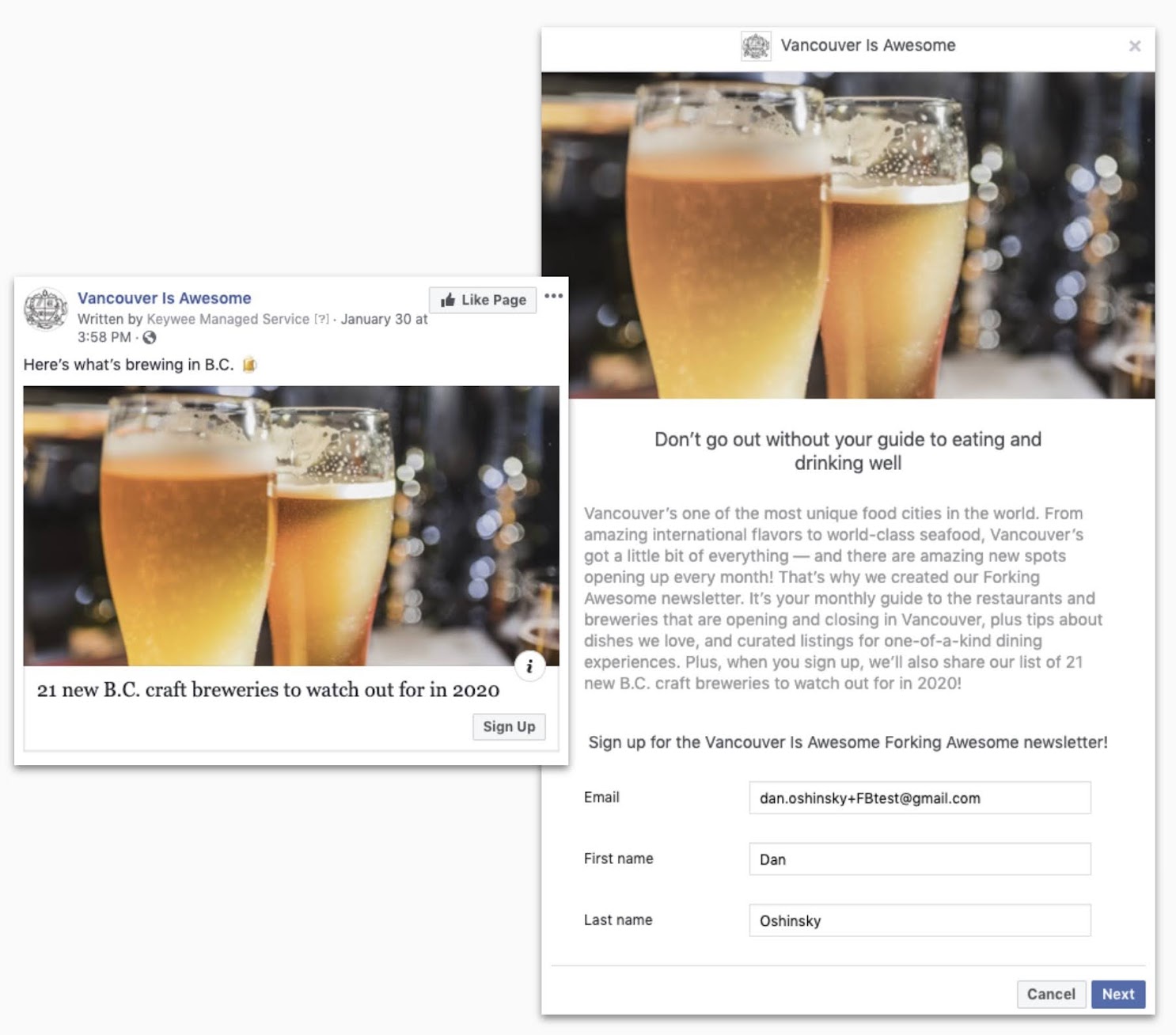Click the text "Here's what's brewing in B.C."
Image resolution: width=1176 pixels, height=1035 pixels.
(x=128, y=365)
